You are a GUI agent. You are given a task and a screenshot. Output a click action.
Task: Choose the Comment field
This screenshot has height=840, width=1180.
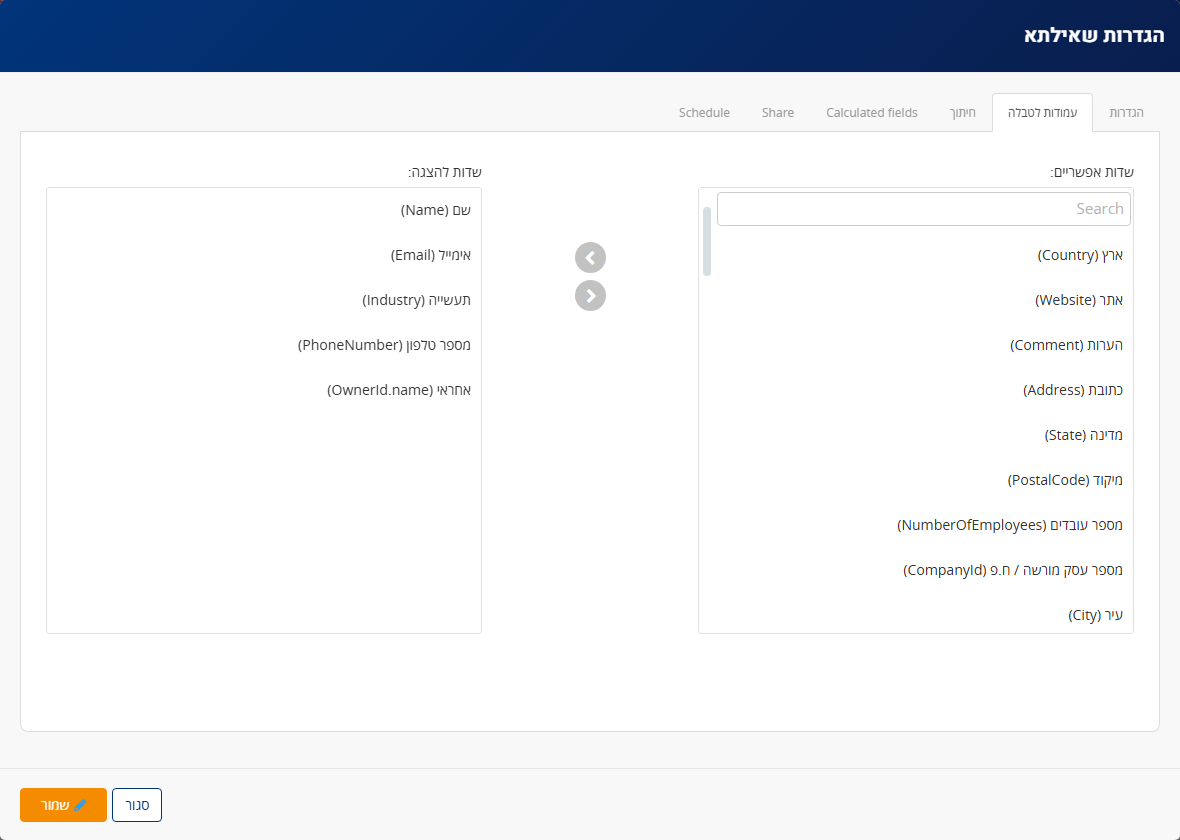click(x=916, y=345)
